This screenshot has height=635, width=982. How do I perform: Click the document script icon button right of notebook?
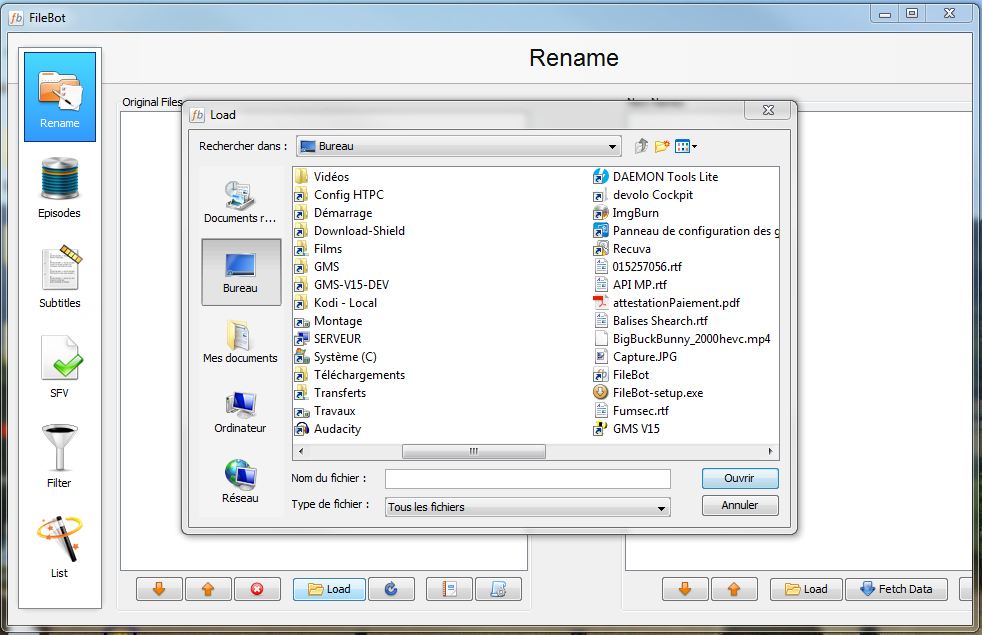499,589
